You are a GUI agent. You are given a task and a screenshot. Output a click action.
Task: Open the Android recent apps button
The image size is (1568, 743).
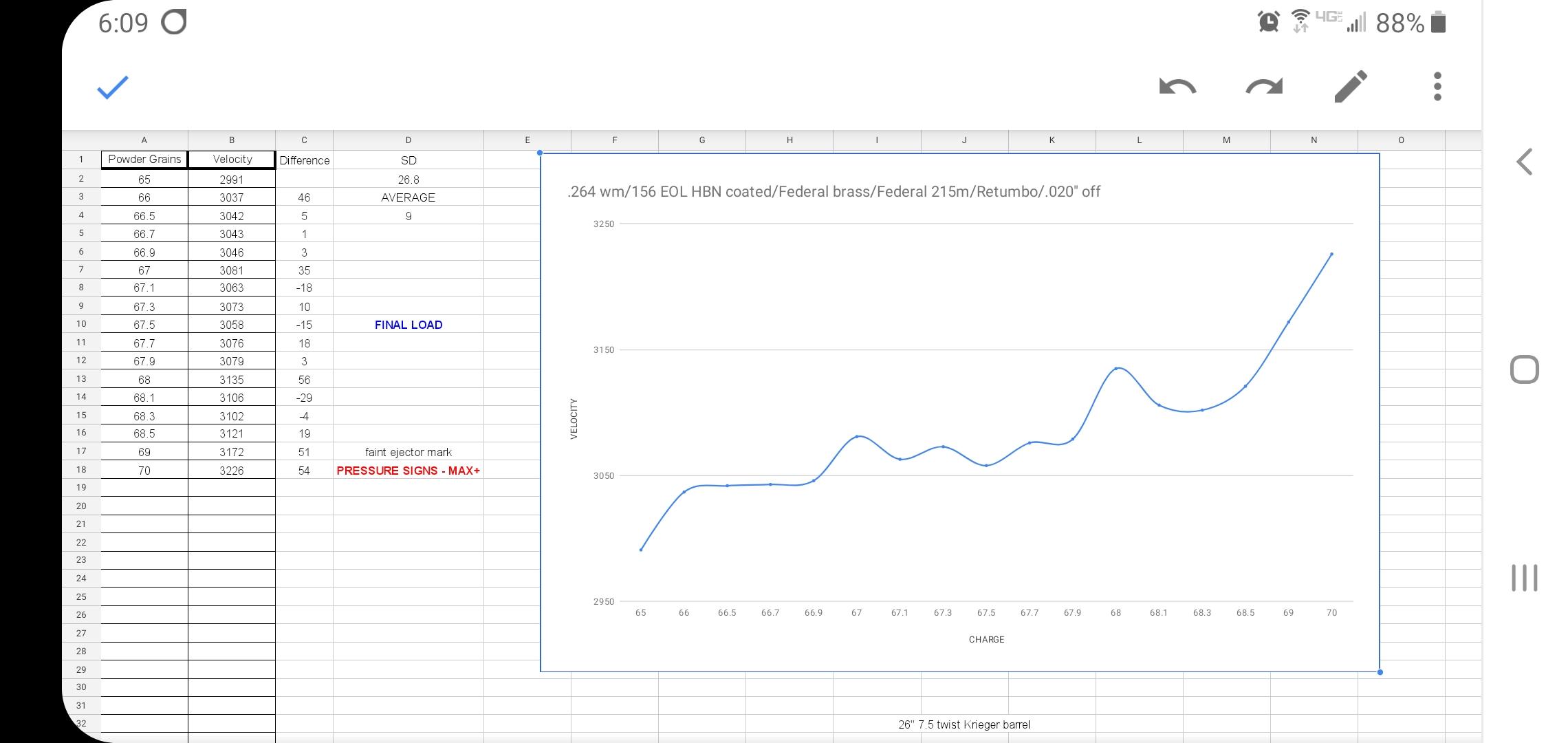click(x=1525, y=578)
